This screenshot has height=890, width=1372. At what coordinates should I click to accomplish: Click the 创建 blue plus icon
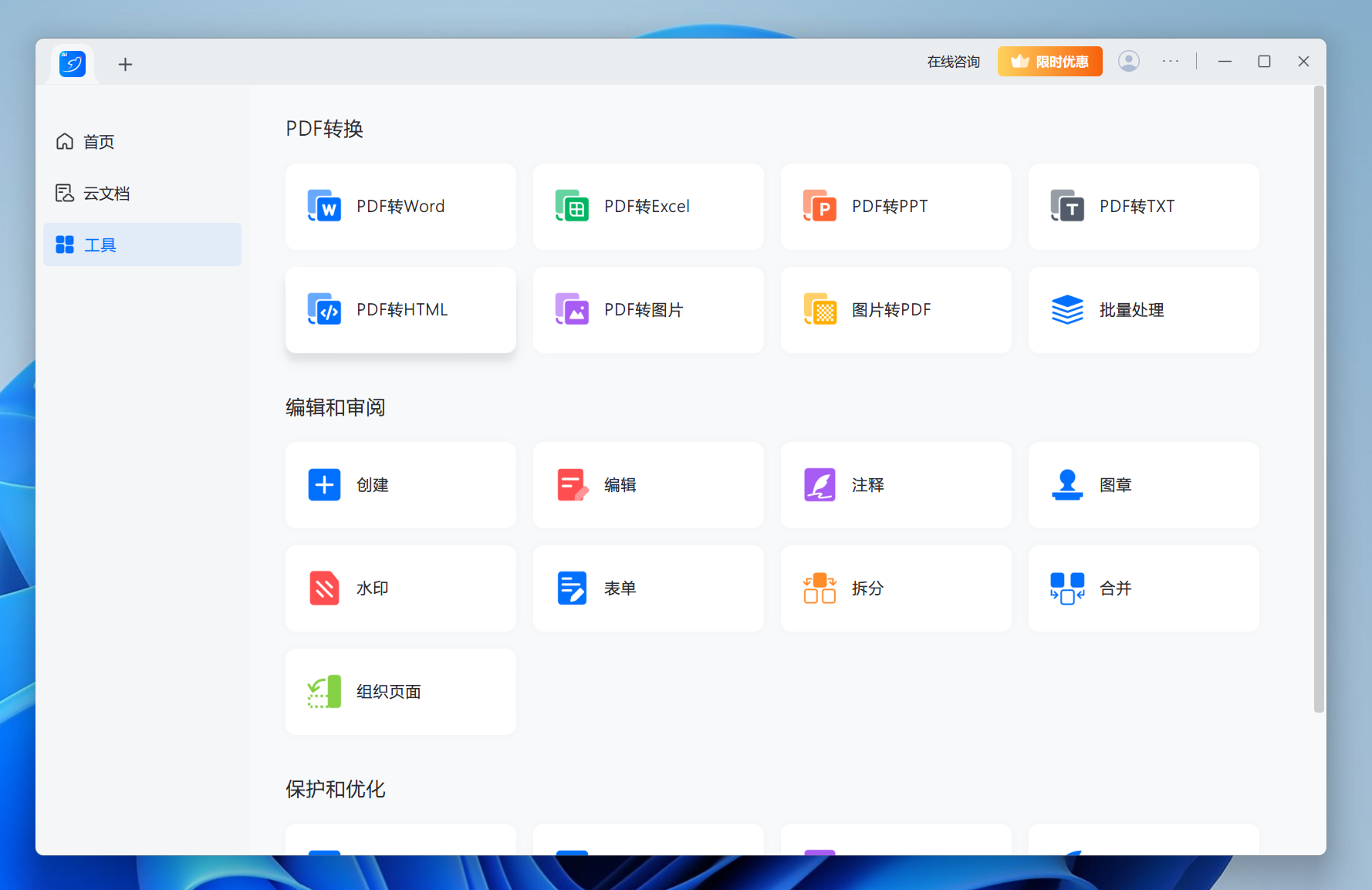tap(324, 484)
